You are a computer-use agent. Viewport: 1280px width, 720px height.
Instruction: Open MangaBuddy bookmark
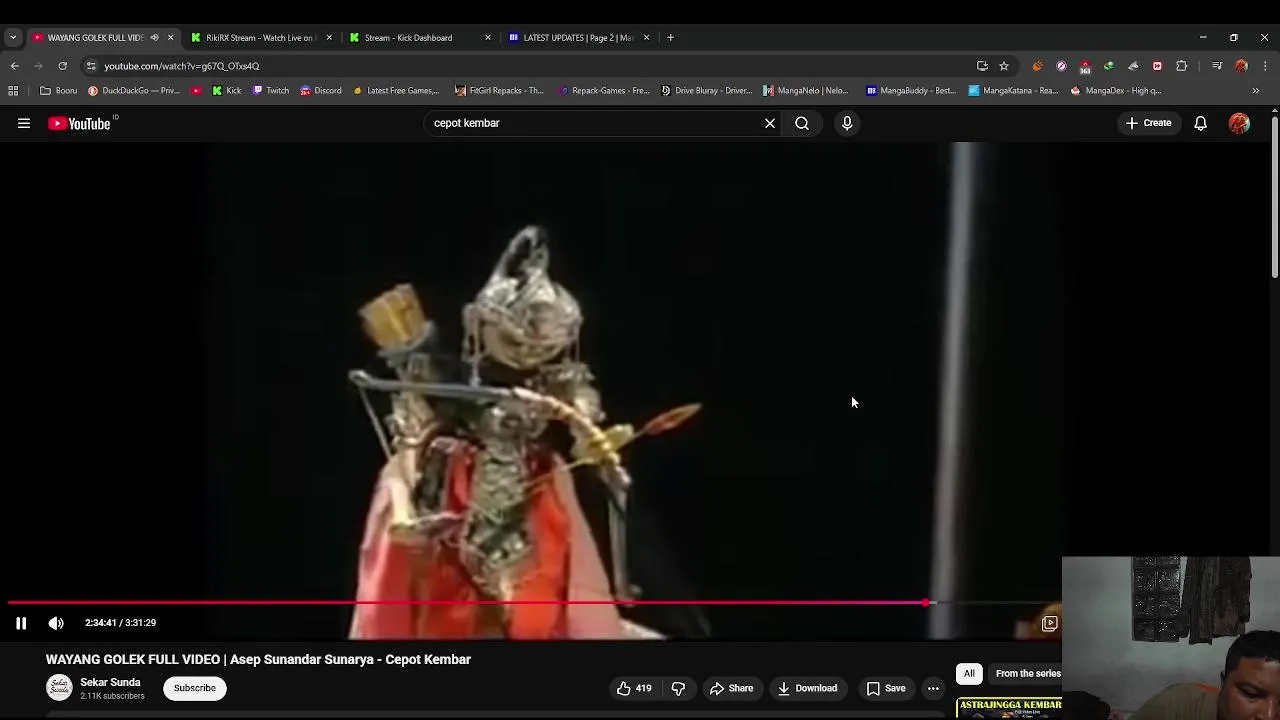coord(911,90)
